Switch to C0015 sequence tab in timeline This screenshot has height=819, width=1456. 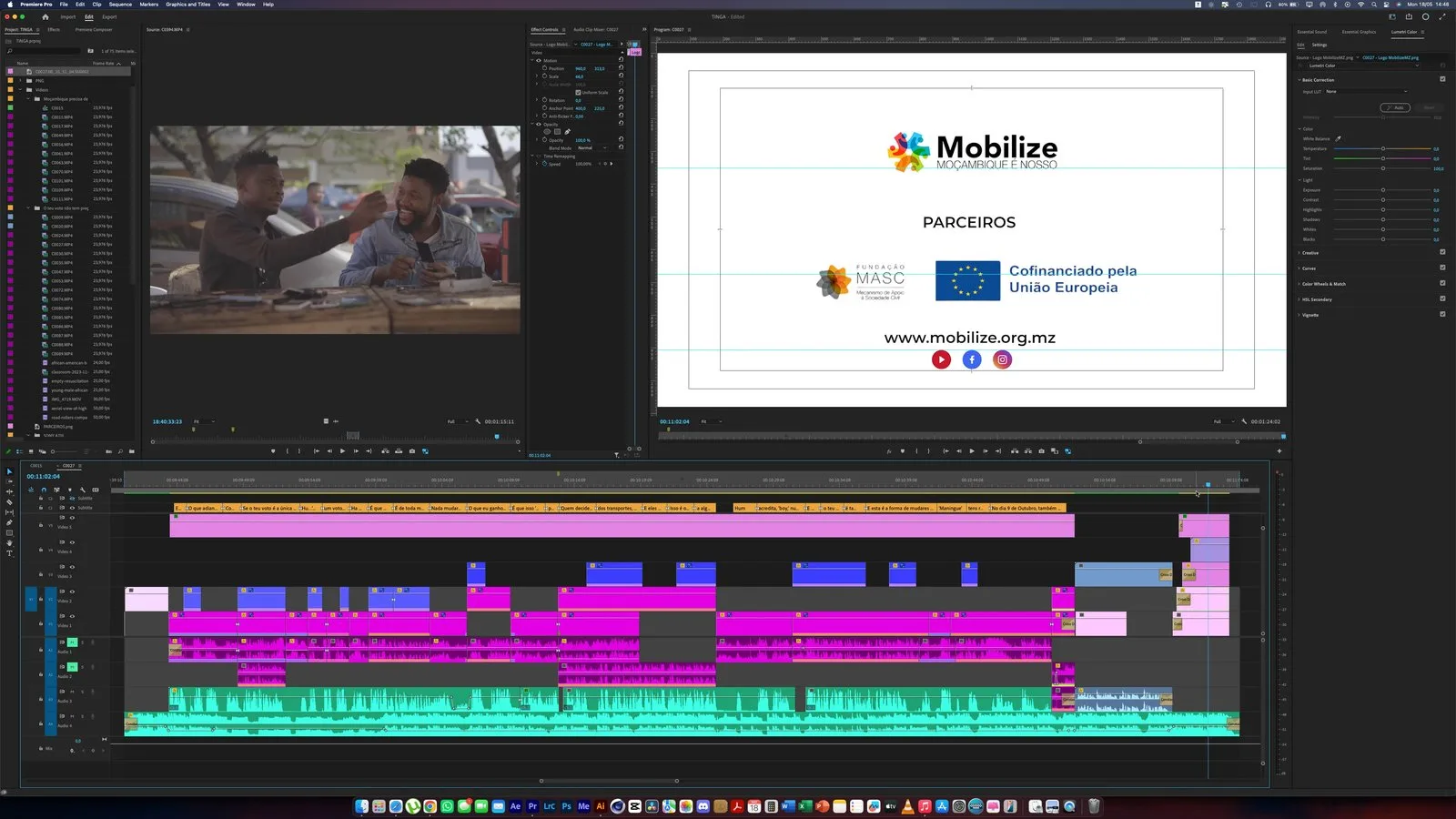(36, 465)
